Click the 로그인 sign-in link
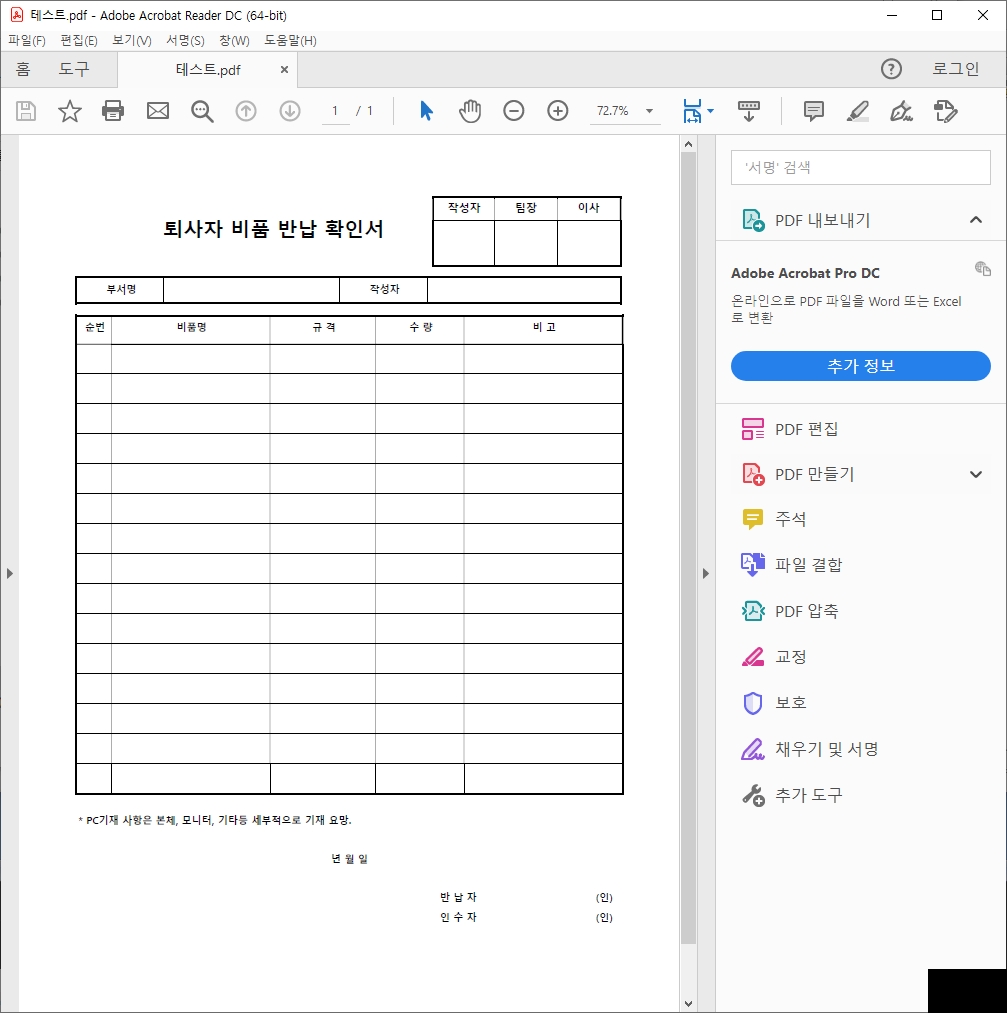This screenshot has width=1007, height=1013. (x=955, y=68)
